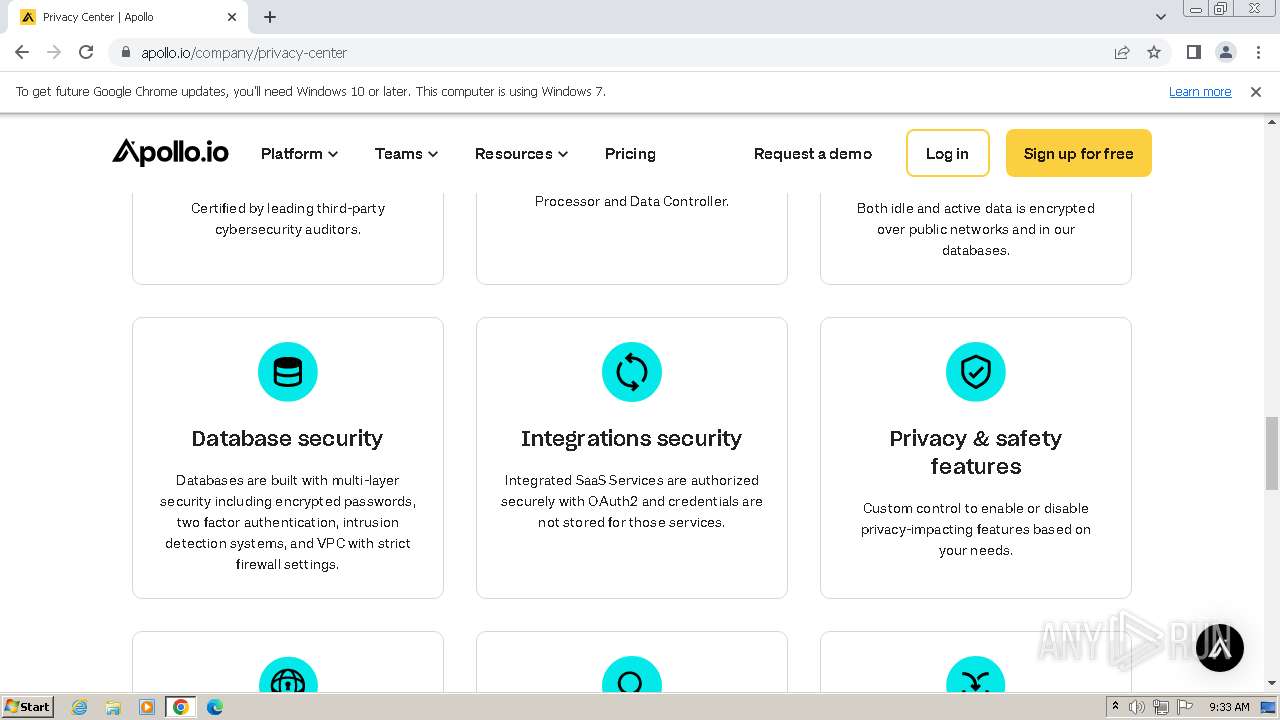
Task: Click the Chrome taskbar icon
Action: tap(181, 707)
